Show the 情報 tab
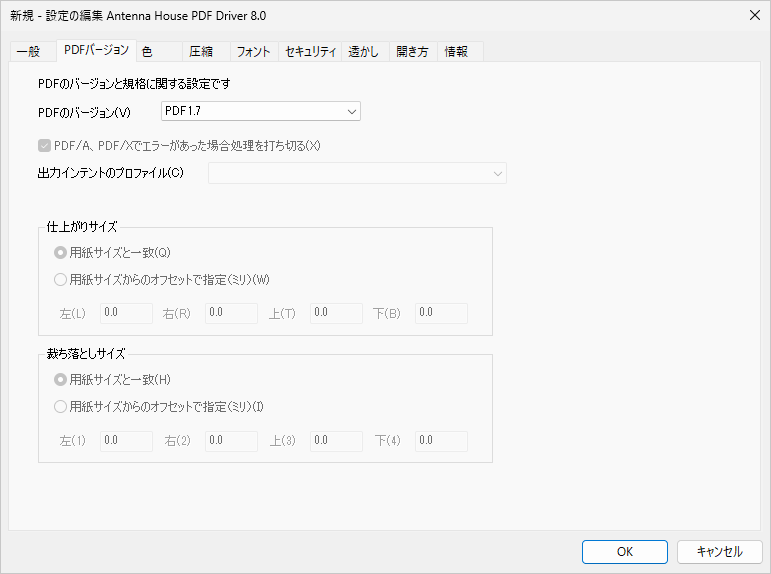771x574 pixels. pyautogui.click(x=460, y=52)
